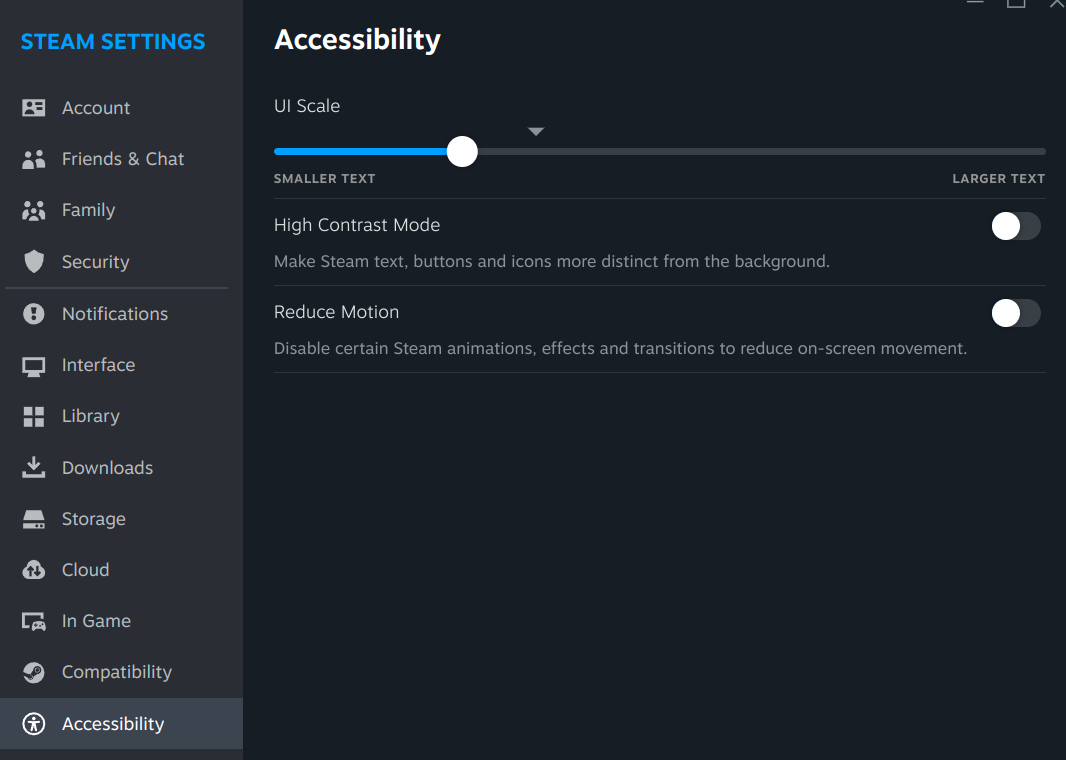Click the Friends & Chat people icon
This screenshot has height=760, width=1066.
33,159
